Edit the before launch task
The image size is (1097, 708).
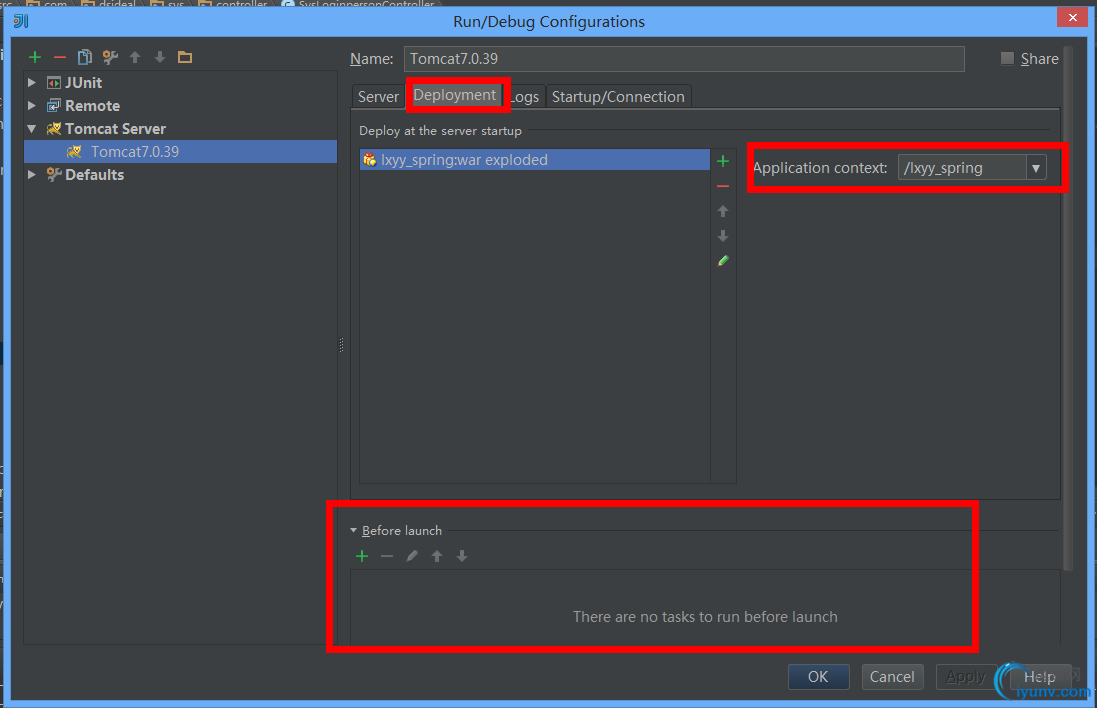(412, 556)
